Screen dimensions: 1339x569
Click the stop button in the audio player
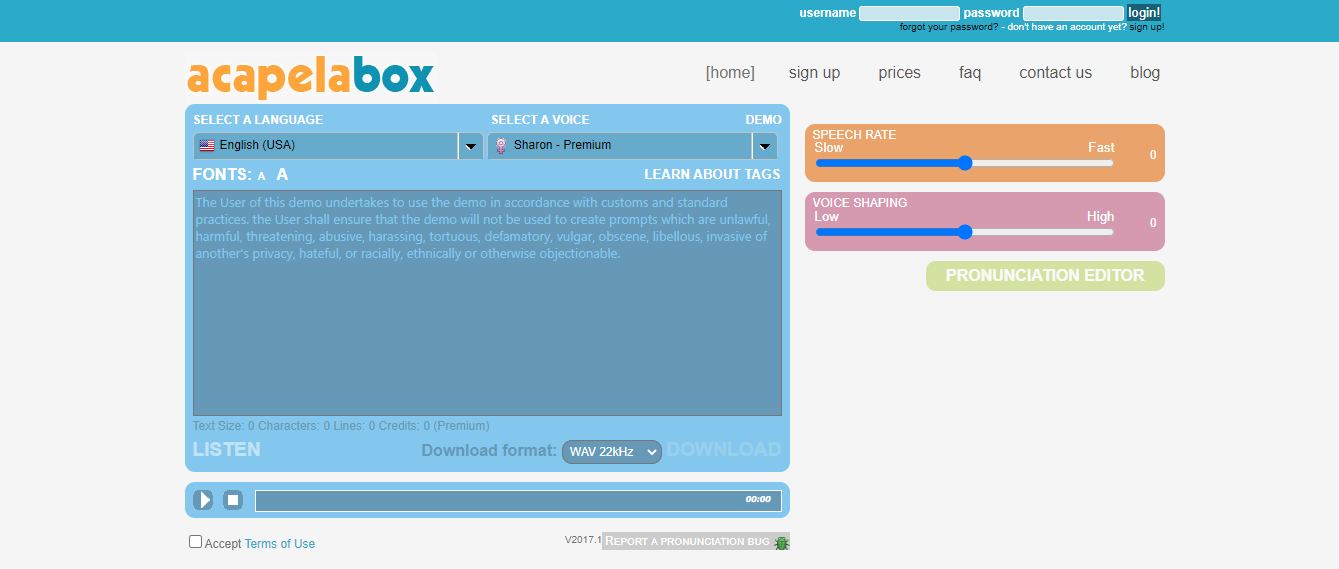pos(233,500)
